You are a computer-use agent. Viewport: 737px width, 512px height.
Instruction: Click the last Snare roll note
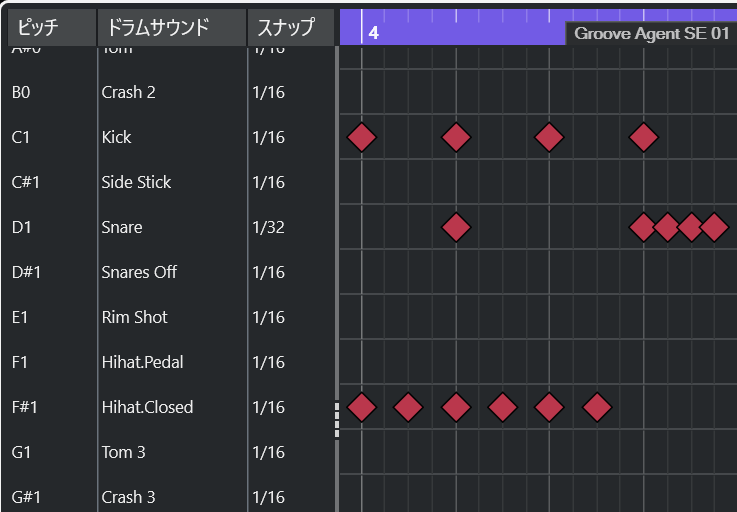coord(713,227)
